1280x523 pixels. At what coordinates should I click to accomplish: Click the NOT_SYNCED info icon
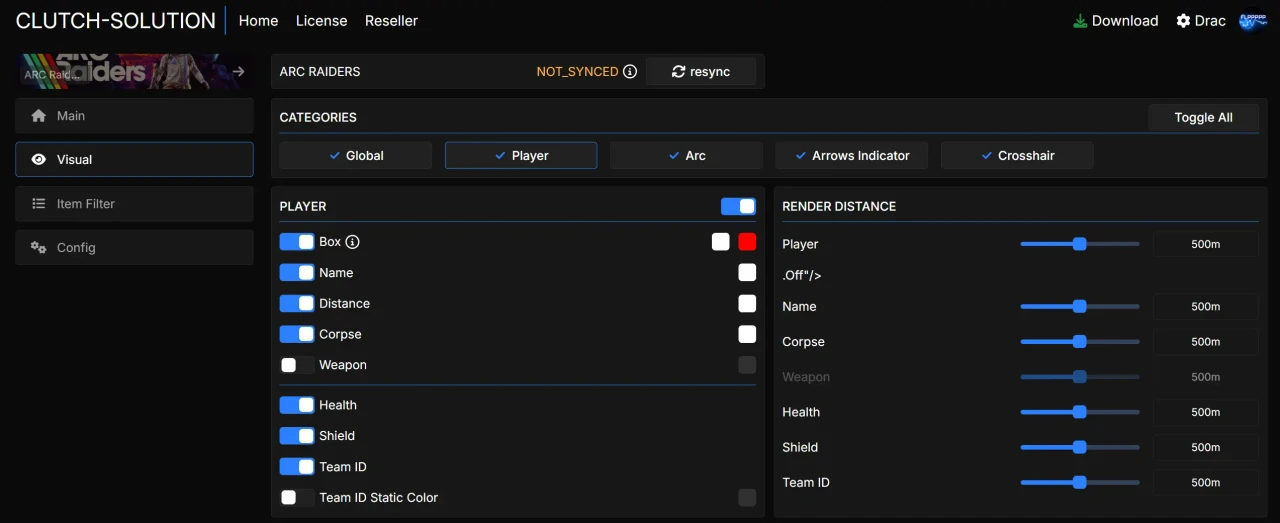pyautogui.click(x=630, y=72)
